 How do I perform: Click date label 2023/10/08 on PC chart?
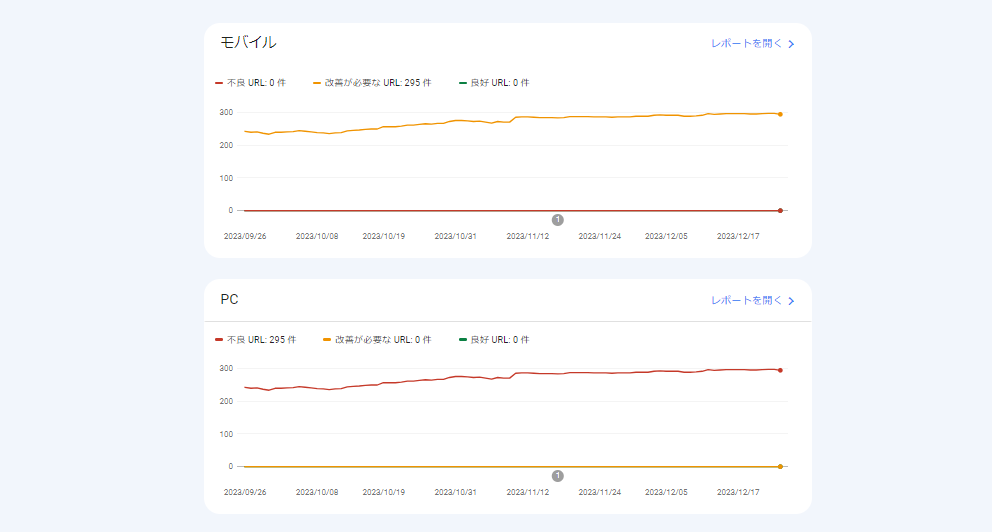click(x=317, y=492)
